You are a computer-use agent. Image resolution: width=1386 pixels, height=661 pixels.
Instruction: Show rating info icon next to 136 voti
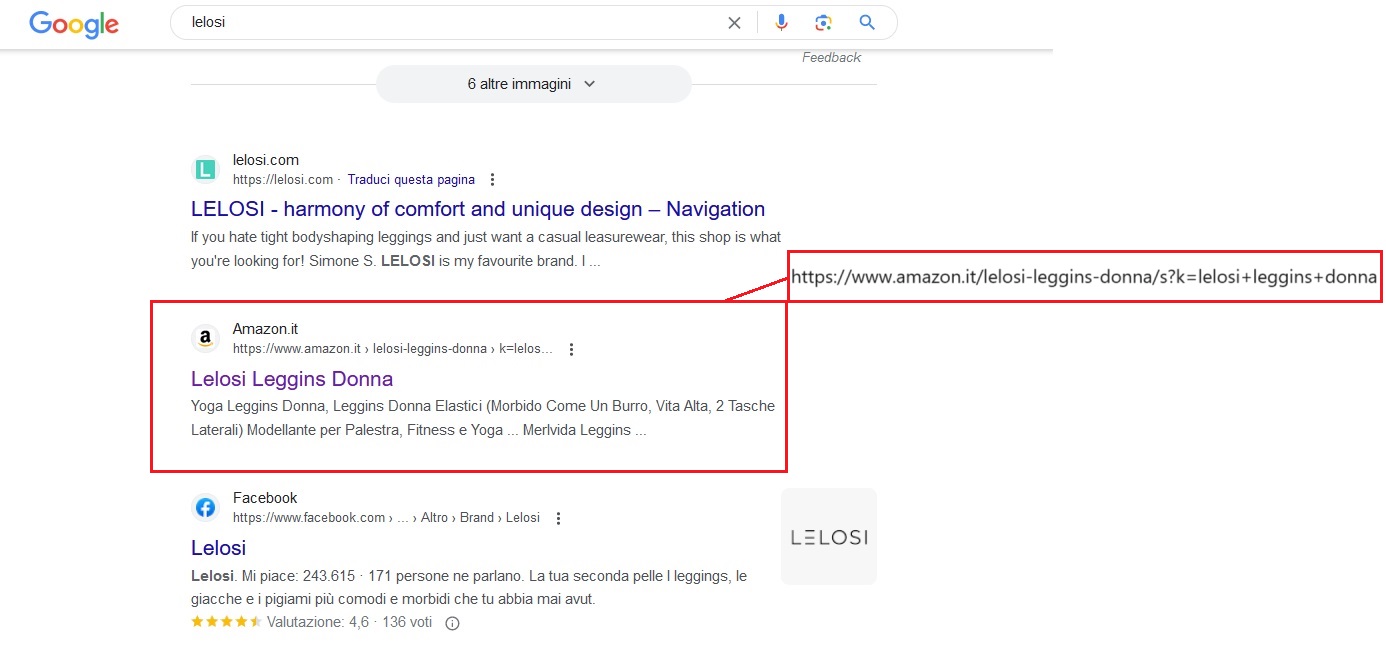(x=452, y=623)
